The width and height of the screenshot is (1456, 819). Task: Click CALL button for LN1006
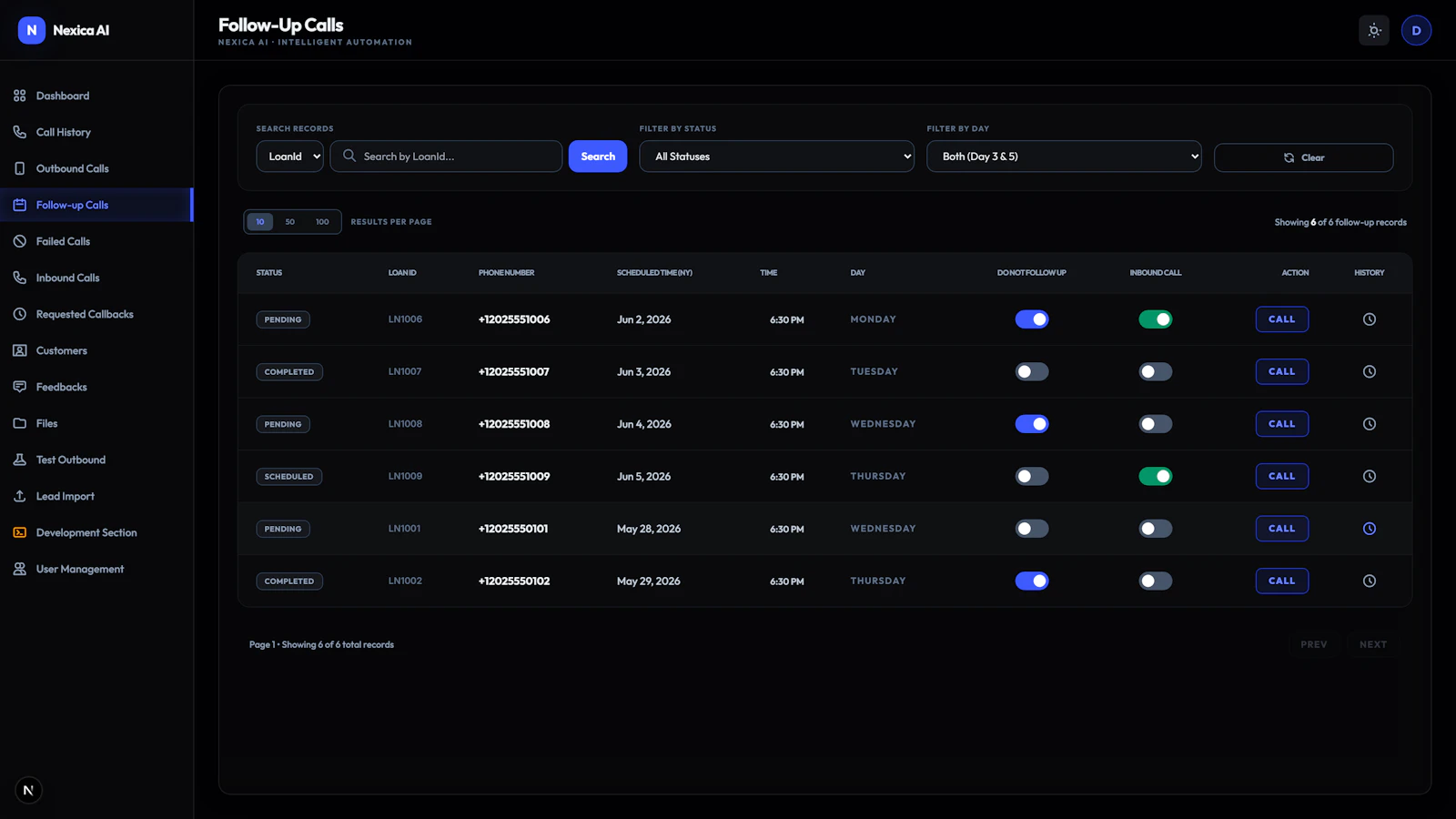click(x=1281, y=319)
